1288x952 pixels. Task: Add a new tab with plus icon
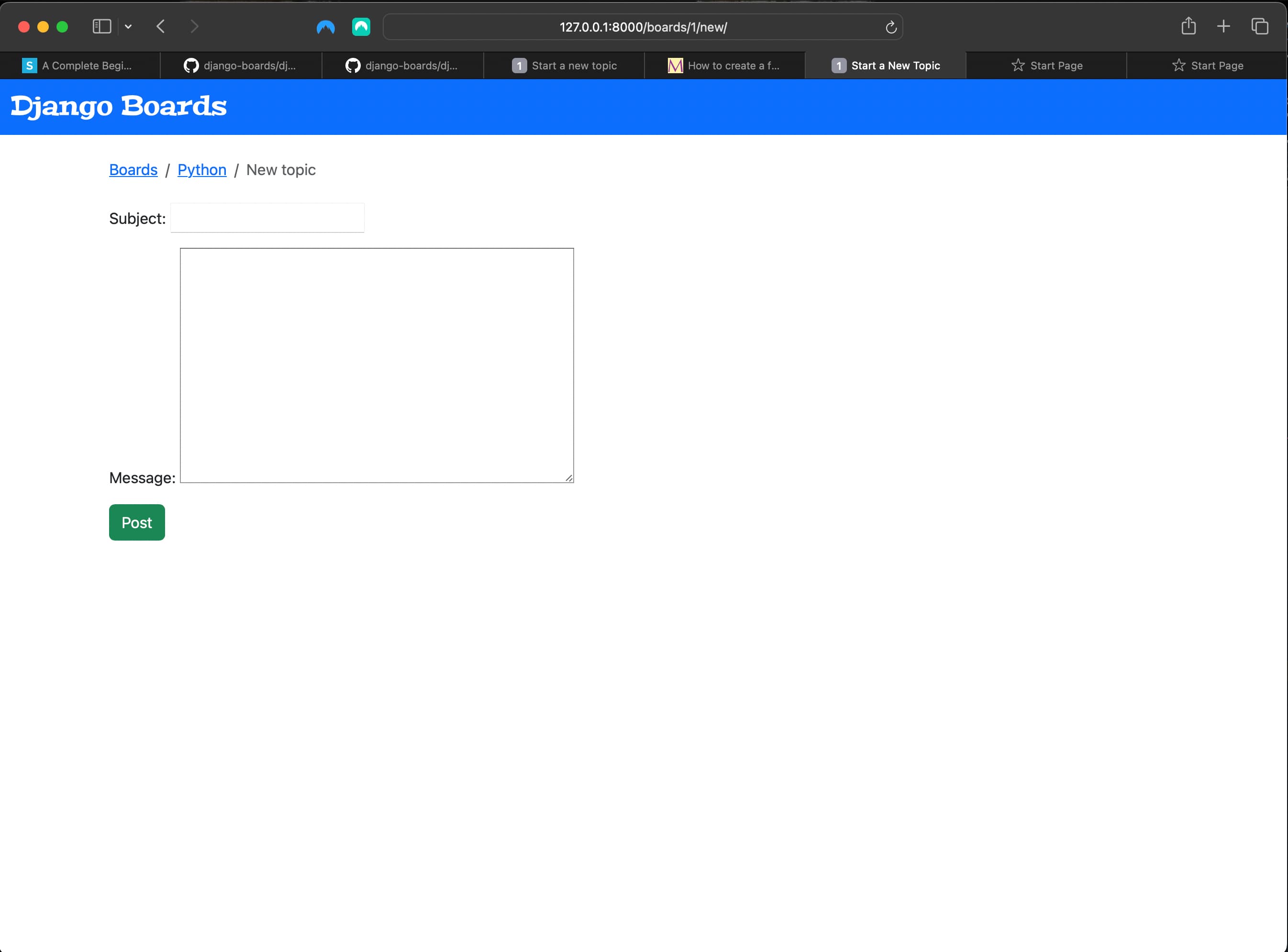point(1223,26)
